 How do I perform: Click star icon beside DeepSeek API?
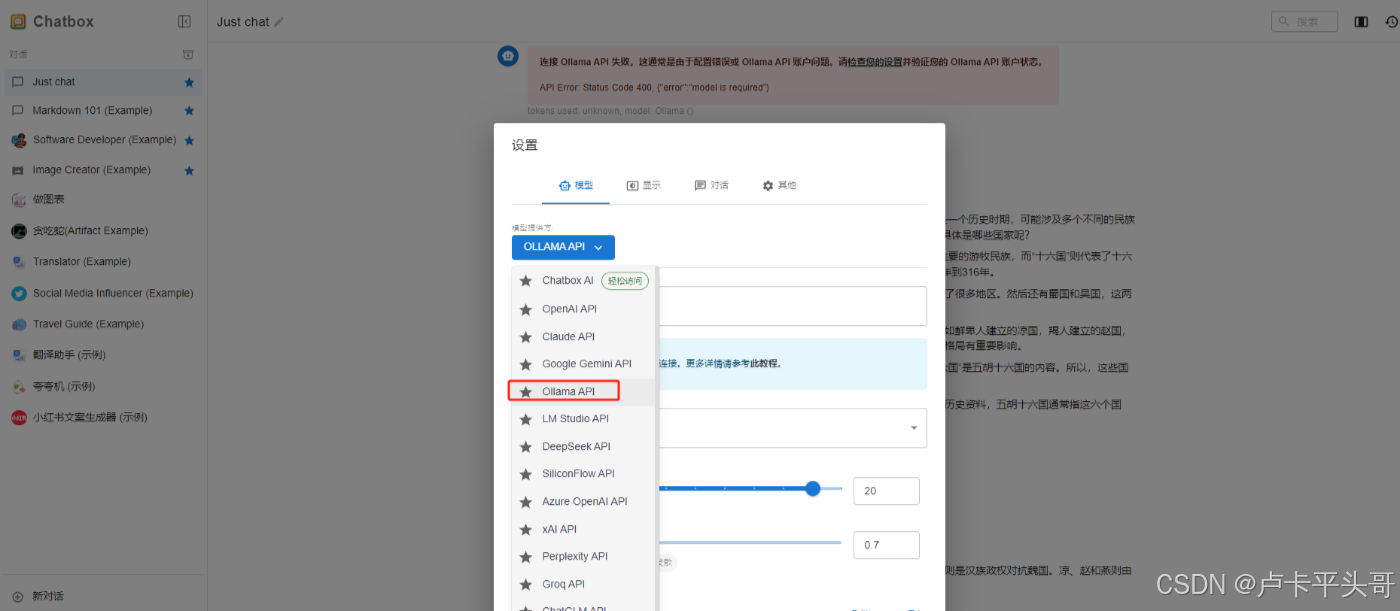click(x=526, y=447)
